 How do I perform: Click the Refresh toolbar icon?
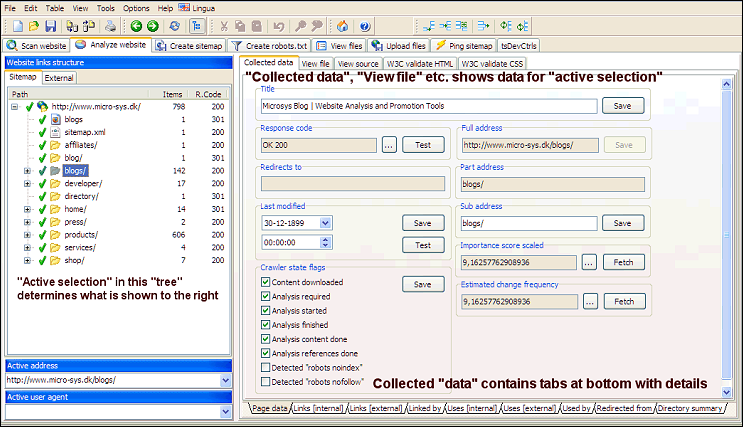174,26
